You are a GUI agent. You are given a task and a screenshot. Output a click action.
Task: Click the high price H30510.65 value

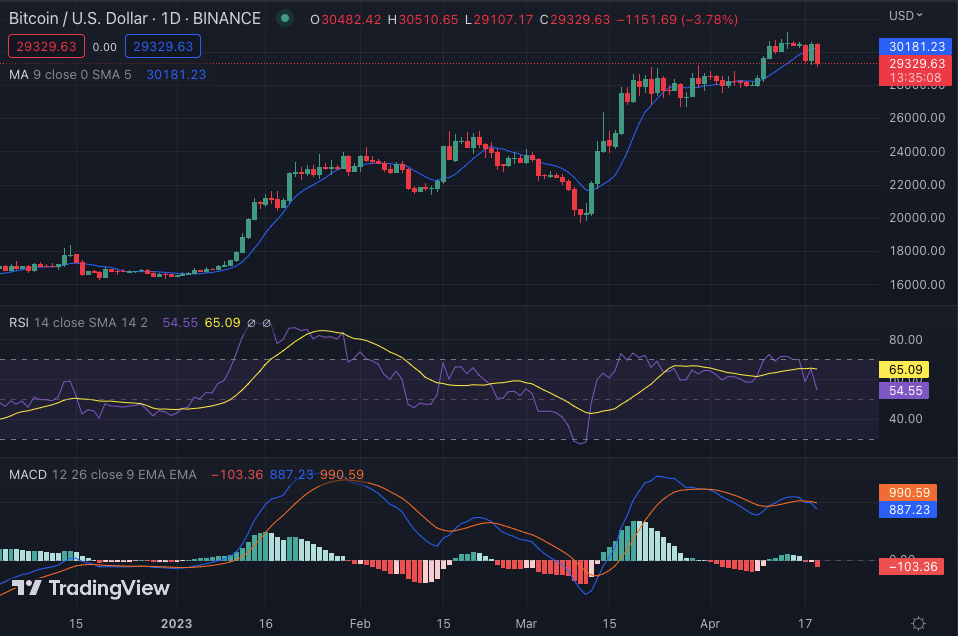click(x=423, y=20)
